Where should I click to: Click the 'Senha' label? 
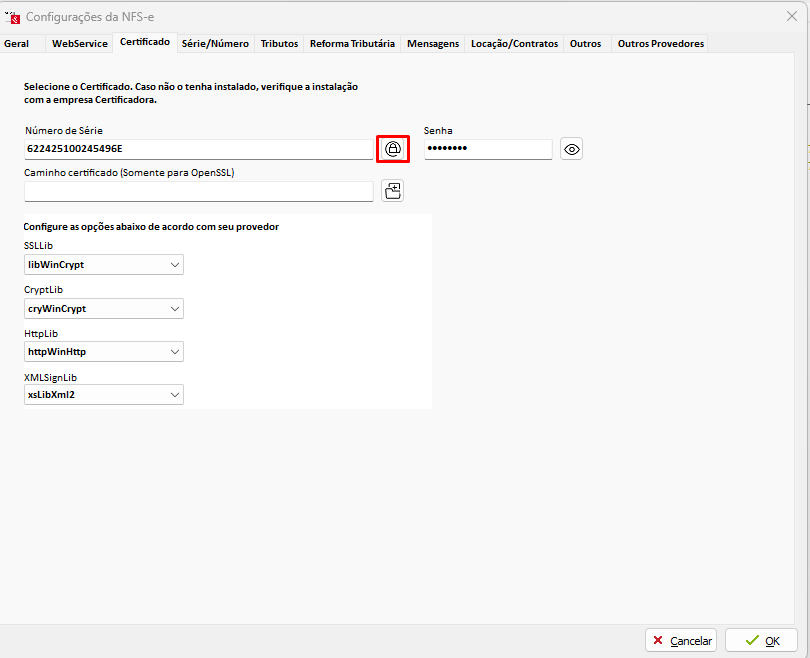coord(438,131)
